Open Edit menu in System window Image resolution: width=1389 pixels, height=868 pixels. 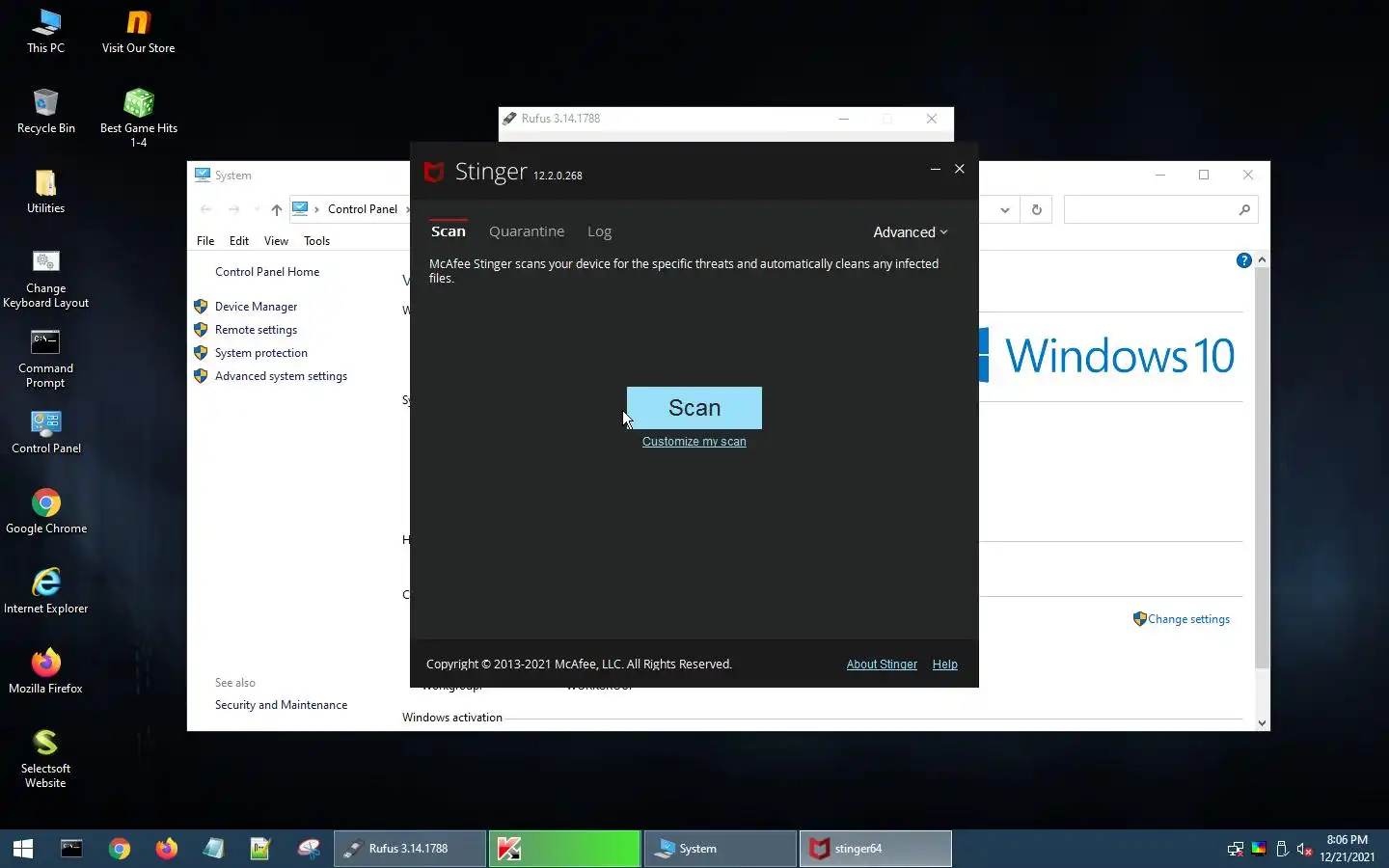coord(239,241)
